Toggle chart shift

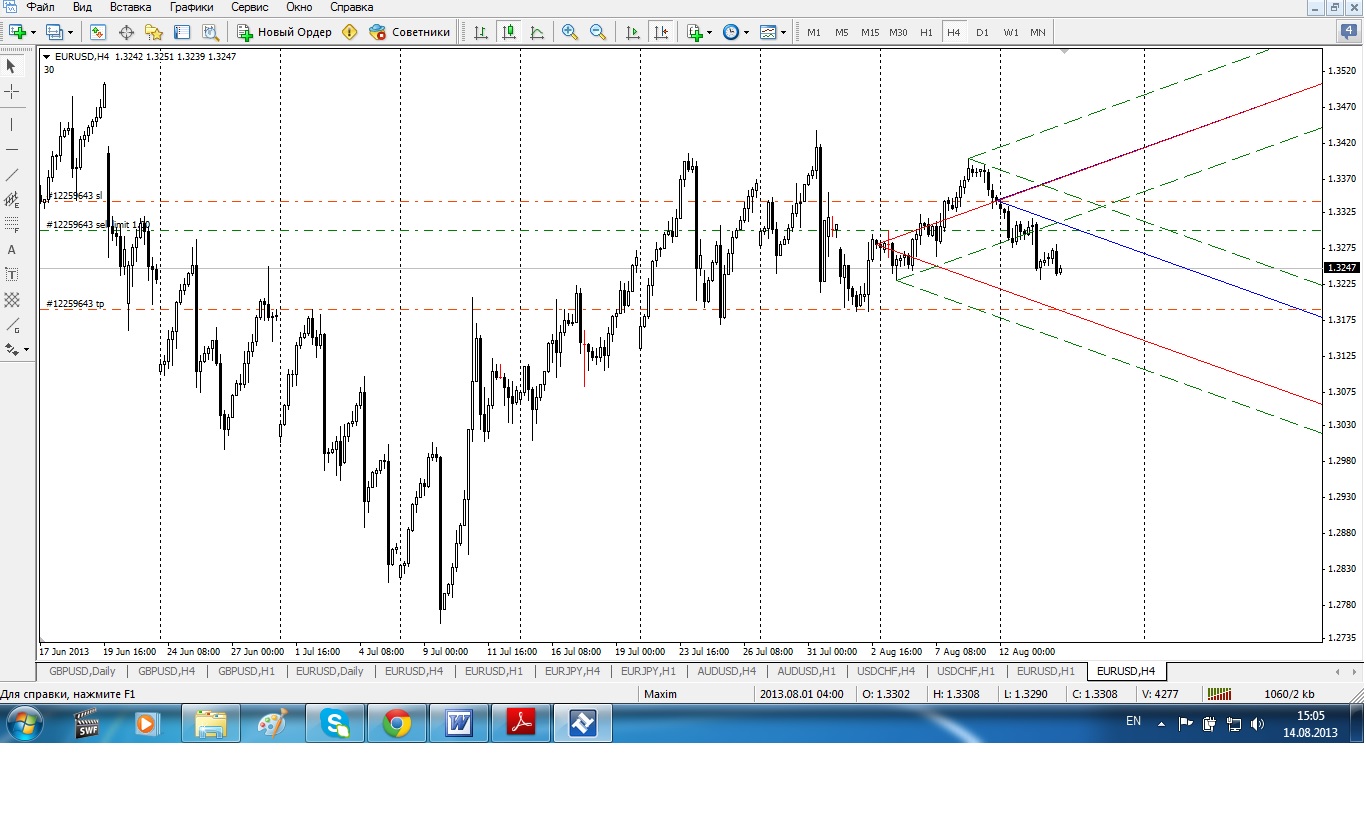tap(661, 32)
